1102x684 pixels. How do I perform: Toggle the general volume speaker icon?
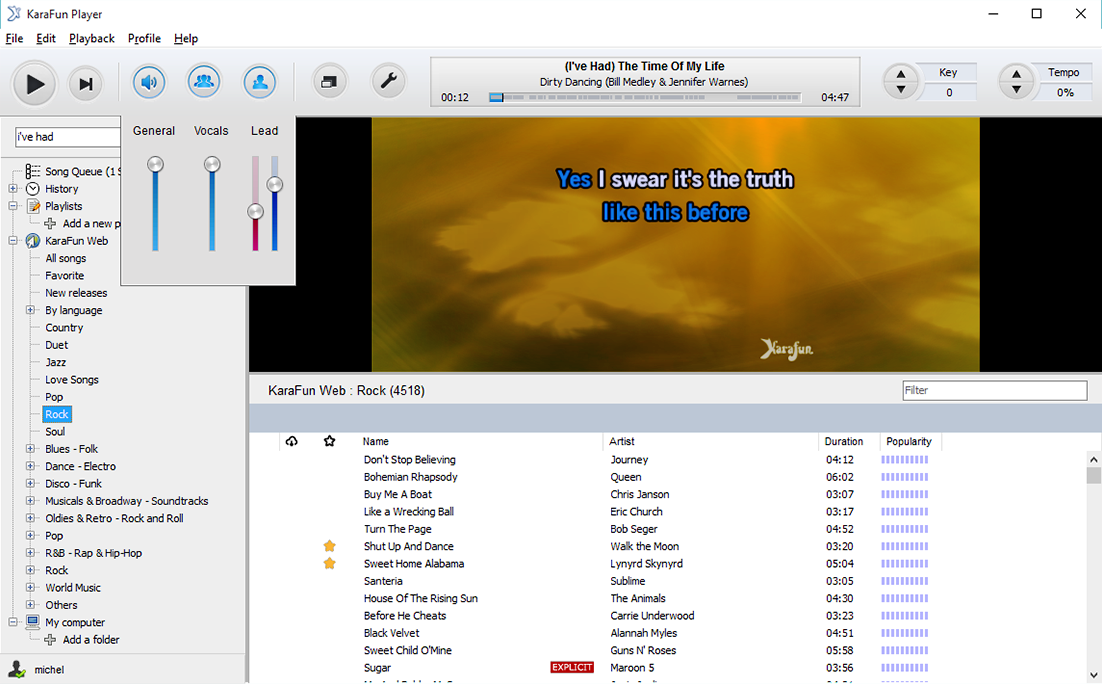pyautogui.click(x=149, y=82)
